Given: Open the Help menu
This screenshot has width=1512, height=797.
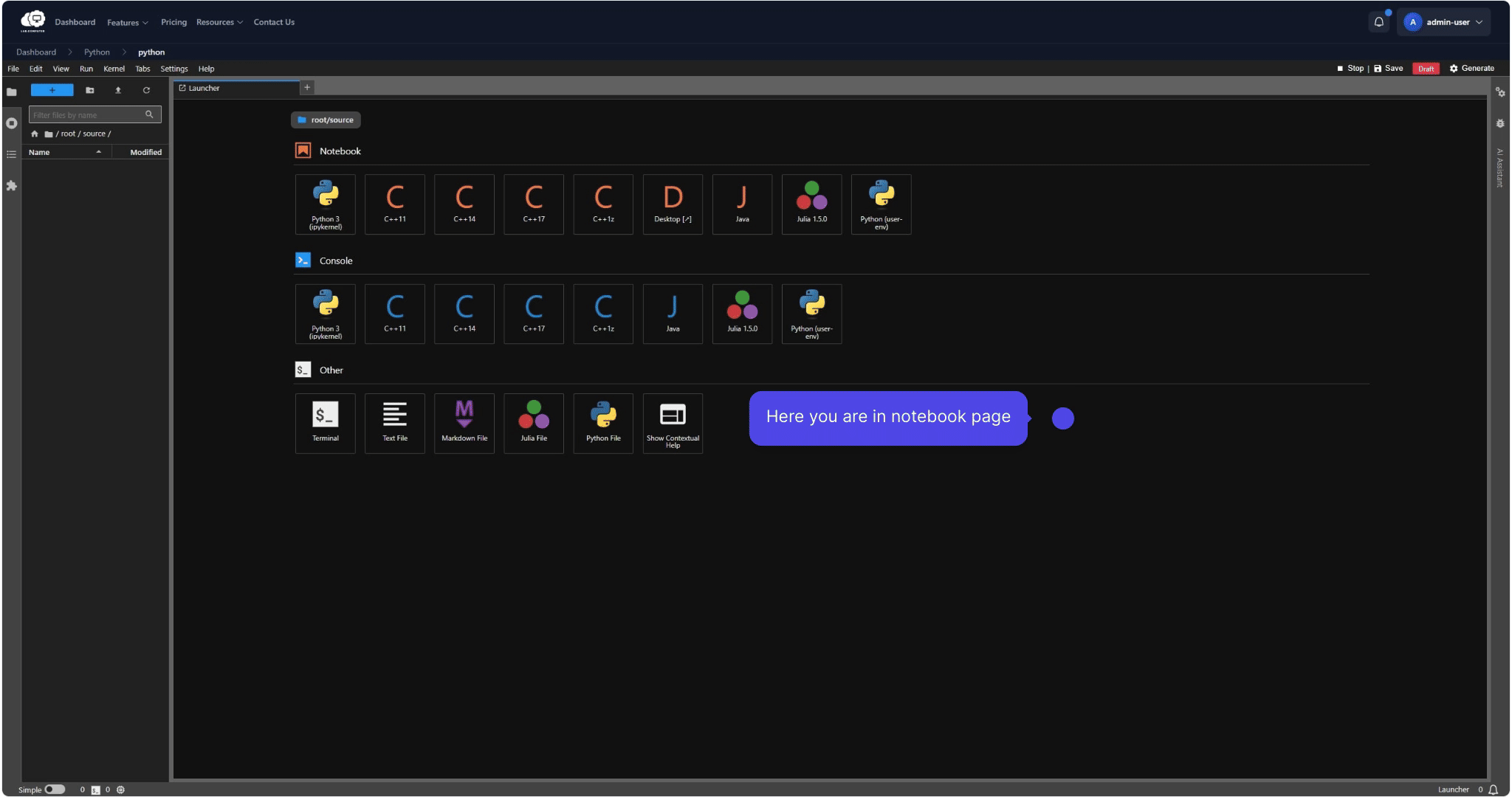Looking at the screenshot, I should point(206,69).
